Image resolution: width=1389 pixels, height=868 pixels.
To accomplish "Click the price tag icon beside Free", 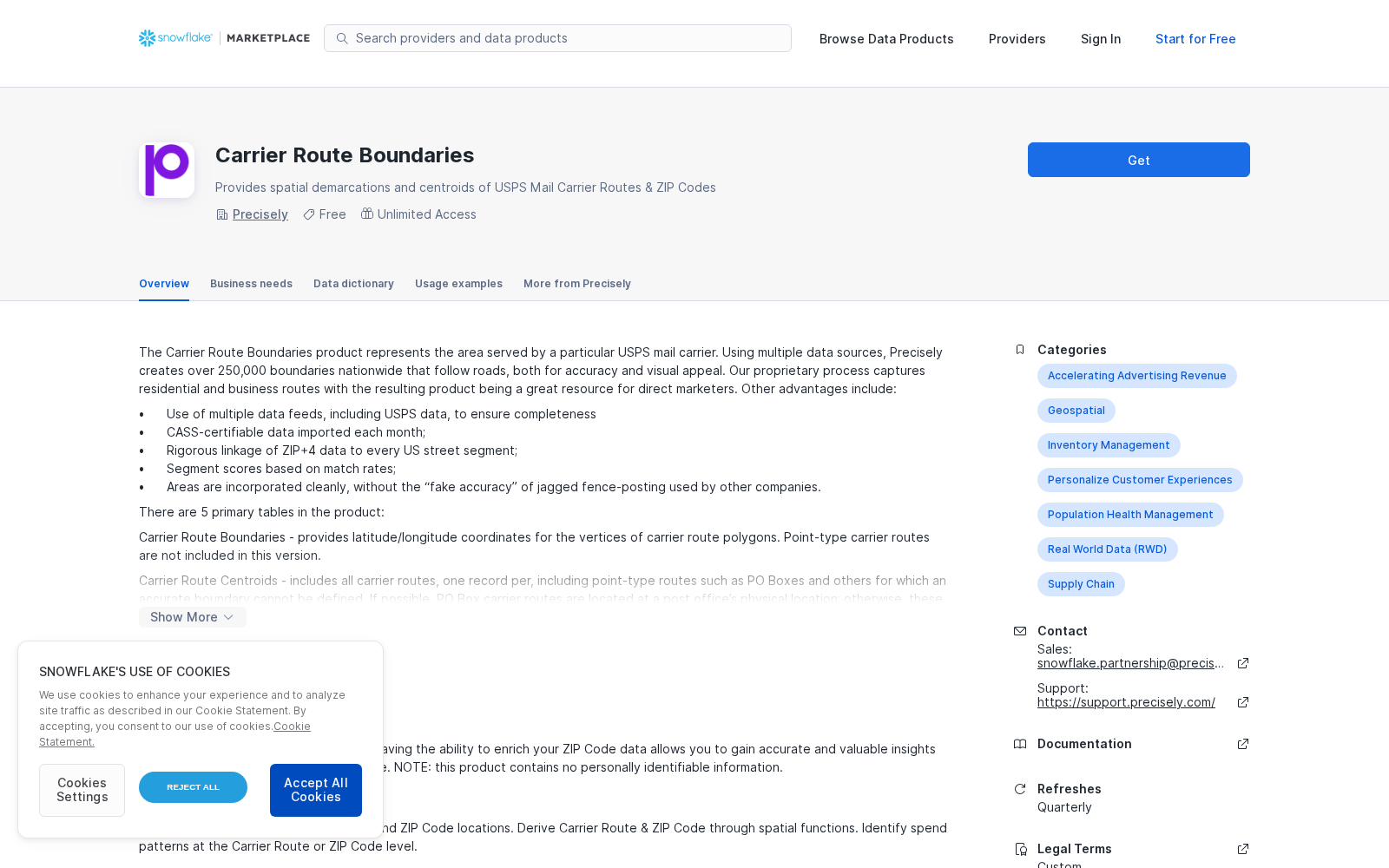I will pos(309,214).
